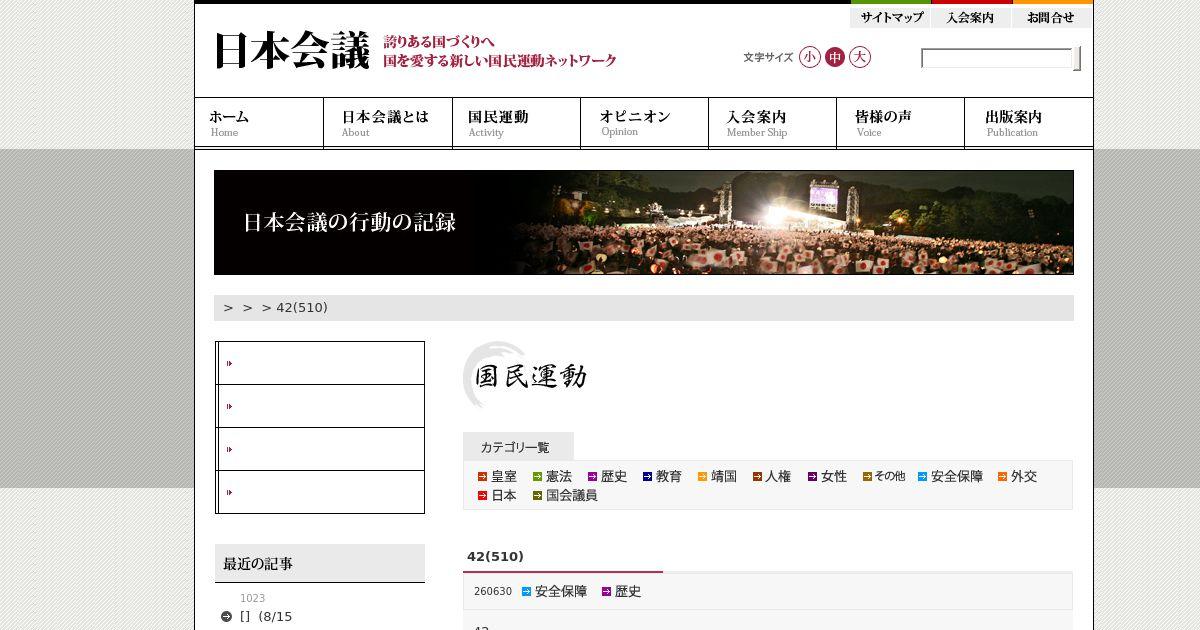The image size is (1200, 630).
Task: Click the 国民運動 section heading graphic
Action: (x=526, y=376)
